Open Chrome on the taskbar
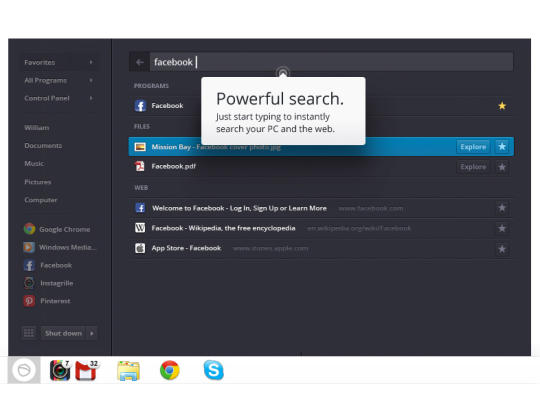Image resolution: width=540 pixels, height=405 pixels. coord(170,370)
